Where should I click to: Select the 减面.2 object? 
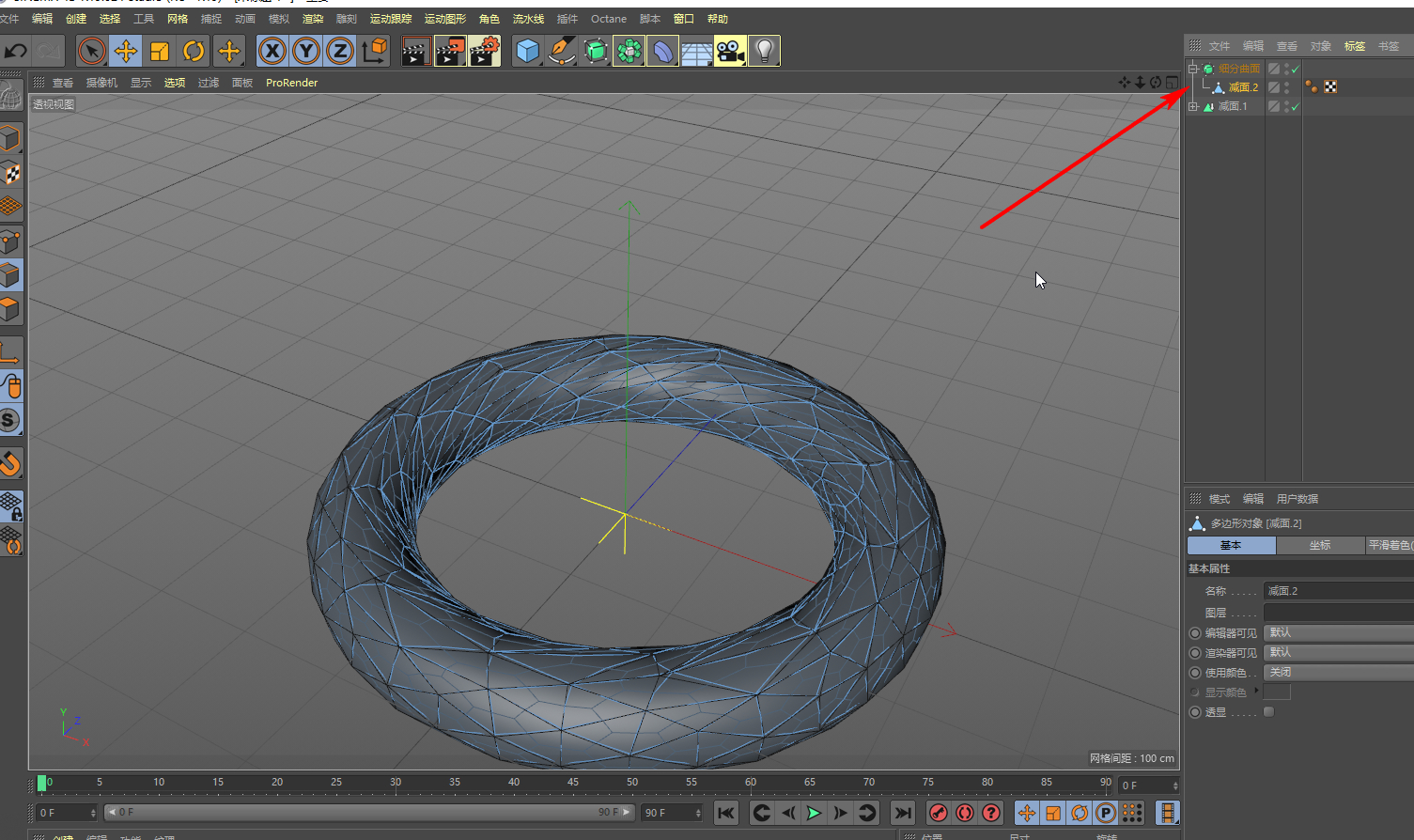point(1243,87)
